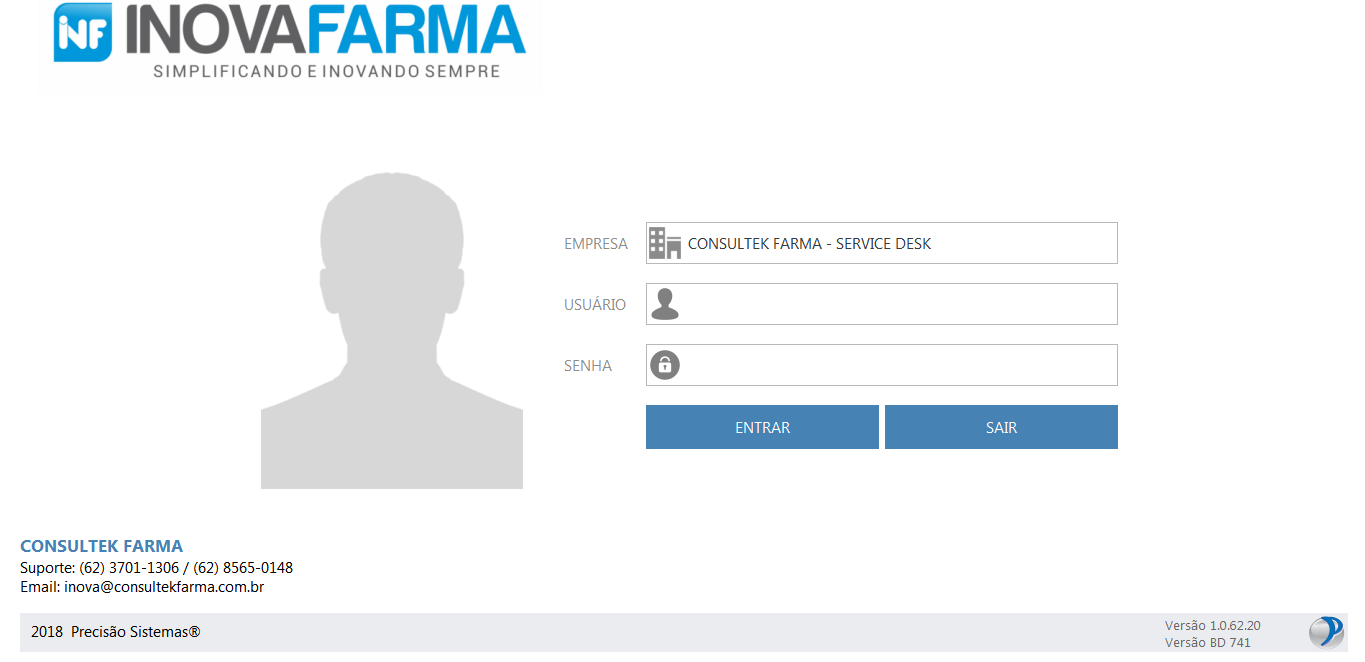Click the padlock icon in the Senha field

point(665,365)
